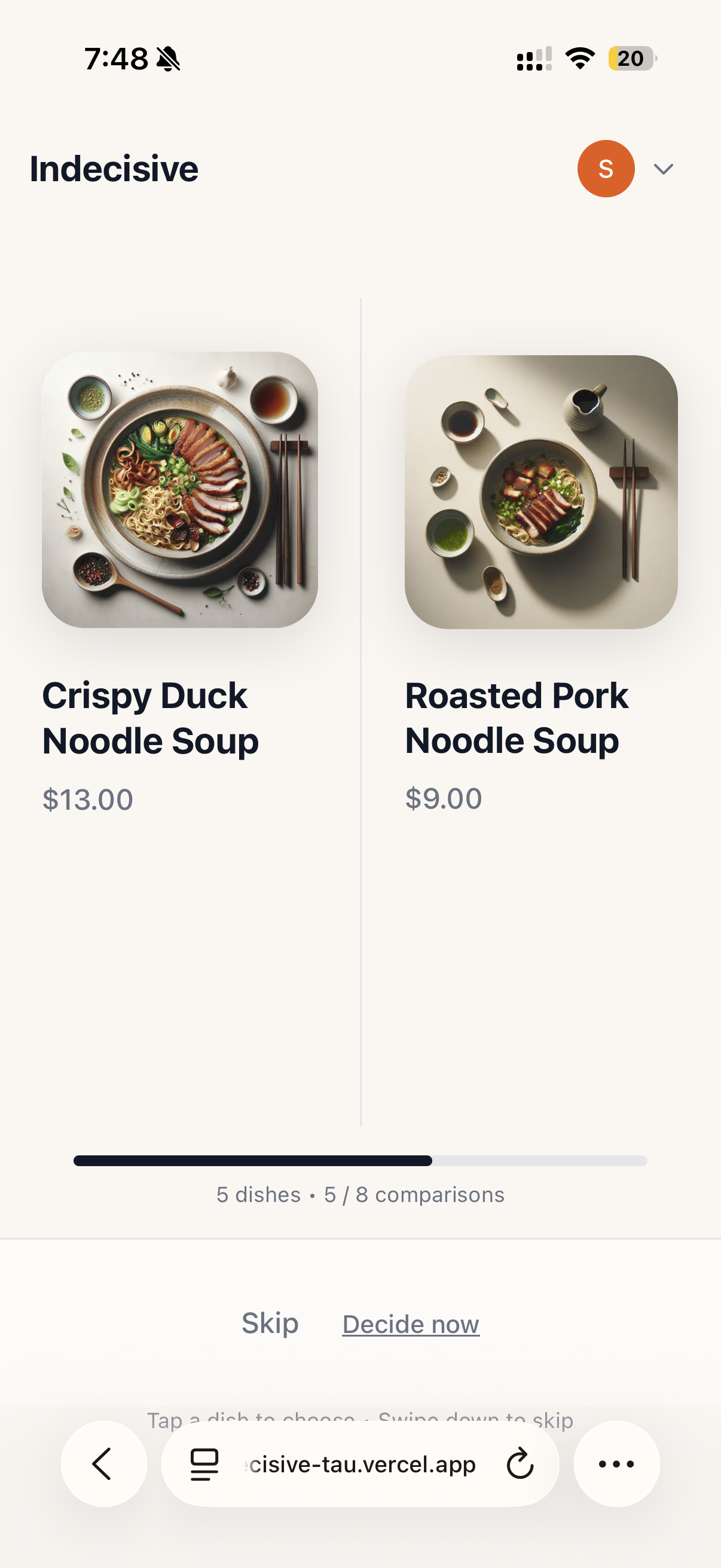Viewport: 721px width, 1568px height.
Task: Tap the Wi-Fi status icon
Action: pyautogui.click(x=580, y=59)
